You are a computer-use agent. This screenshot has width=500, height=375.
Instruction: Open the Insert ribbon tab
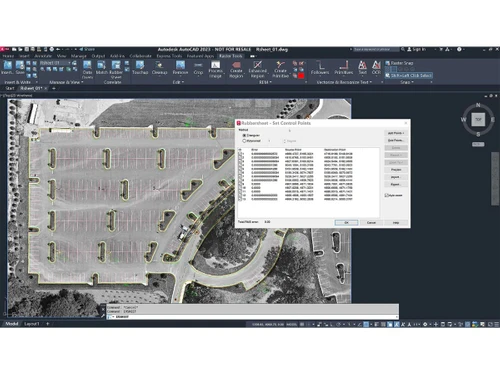pos(24,56)
